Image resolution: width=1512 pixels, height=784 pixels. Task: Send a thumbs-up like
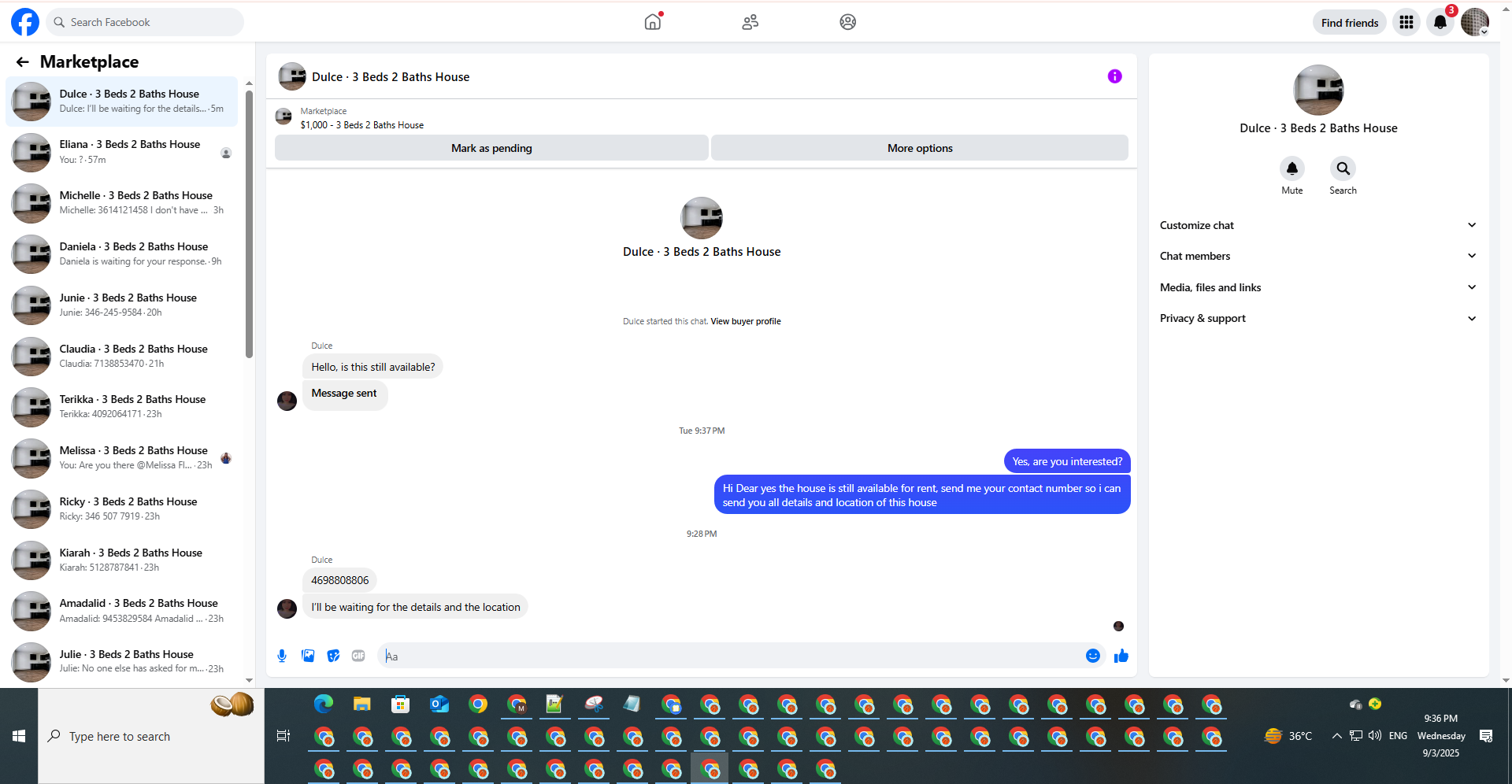(1121, 656)
